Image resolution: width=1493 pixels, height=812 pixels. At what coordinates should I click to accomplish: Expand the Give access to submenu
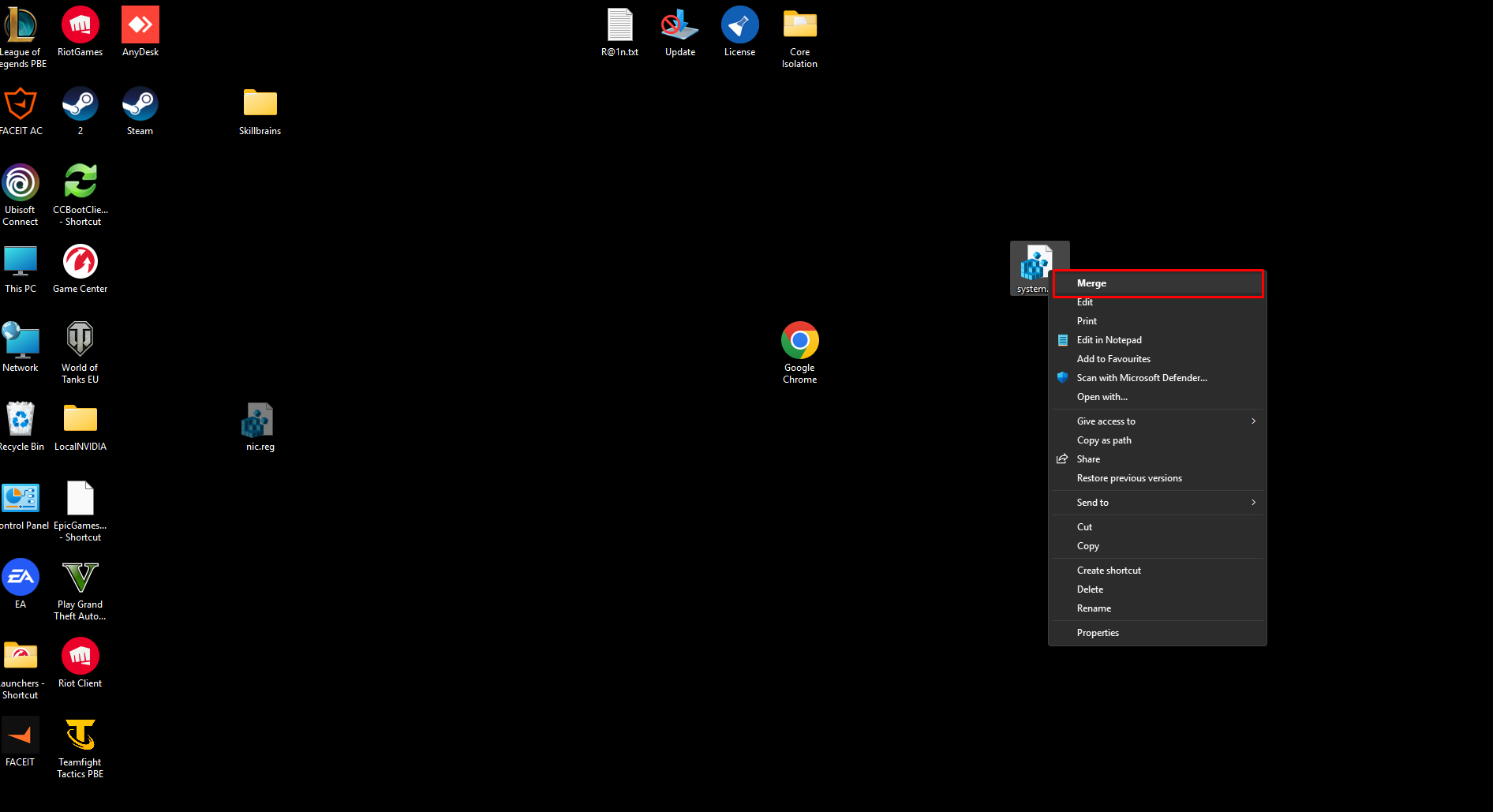point(1158,421)
